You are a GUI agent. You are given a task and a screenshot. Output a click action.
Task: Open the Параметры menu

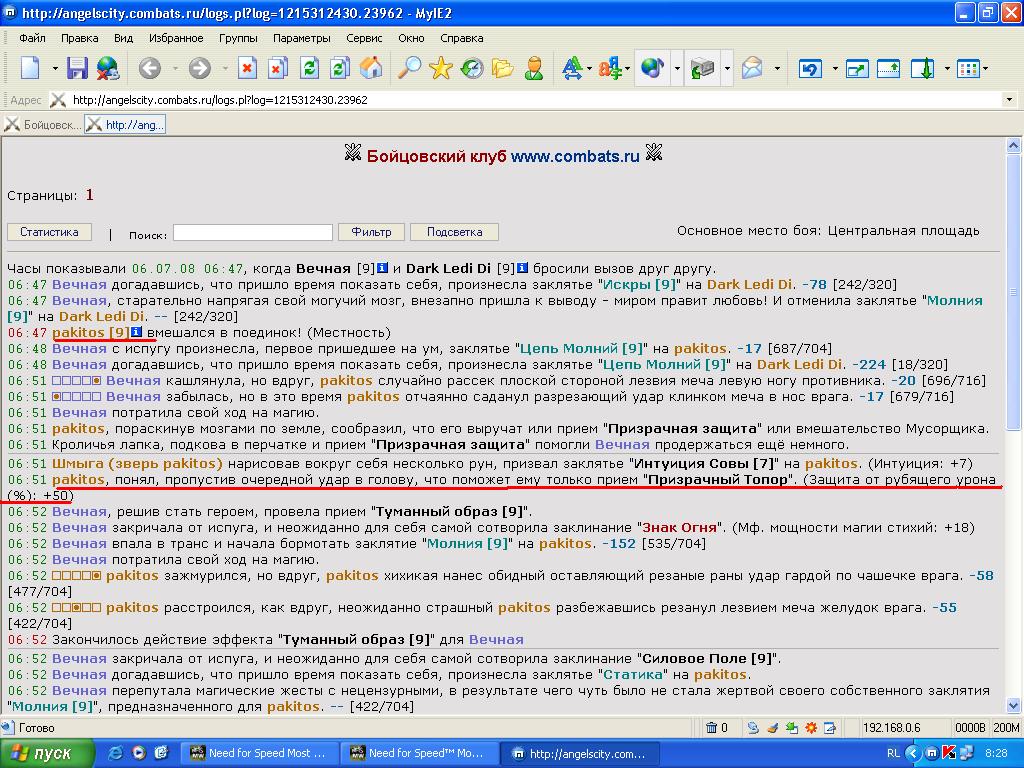click(302, 38)
